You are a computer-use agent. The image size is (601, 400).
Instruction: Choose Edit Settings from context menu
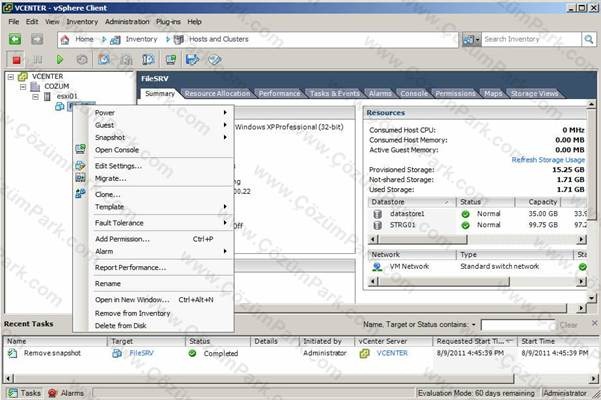coord(118,166)
